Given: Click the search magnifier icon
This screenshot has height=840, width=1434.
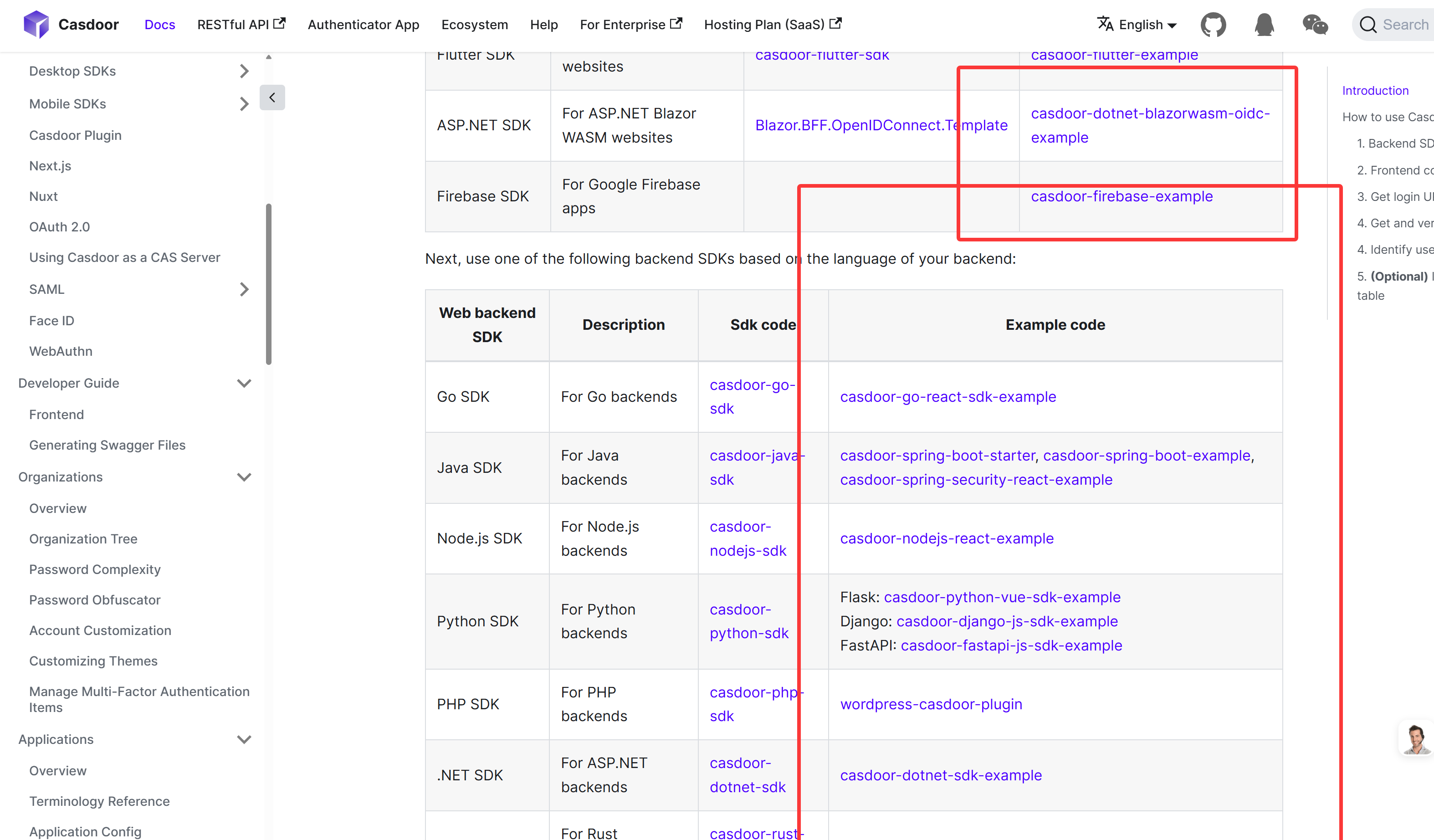Looking at the screenshot, I should tap(1368, 25).
